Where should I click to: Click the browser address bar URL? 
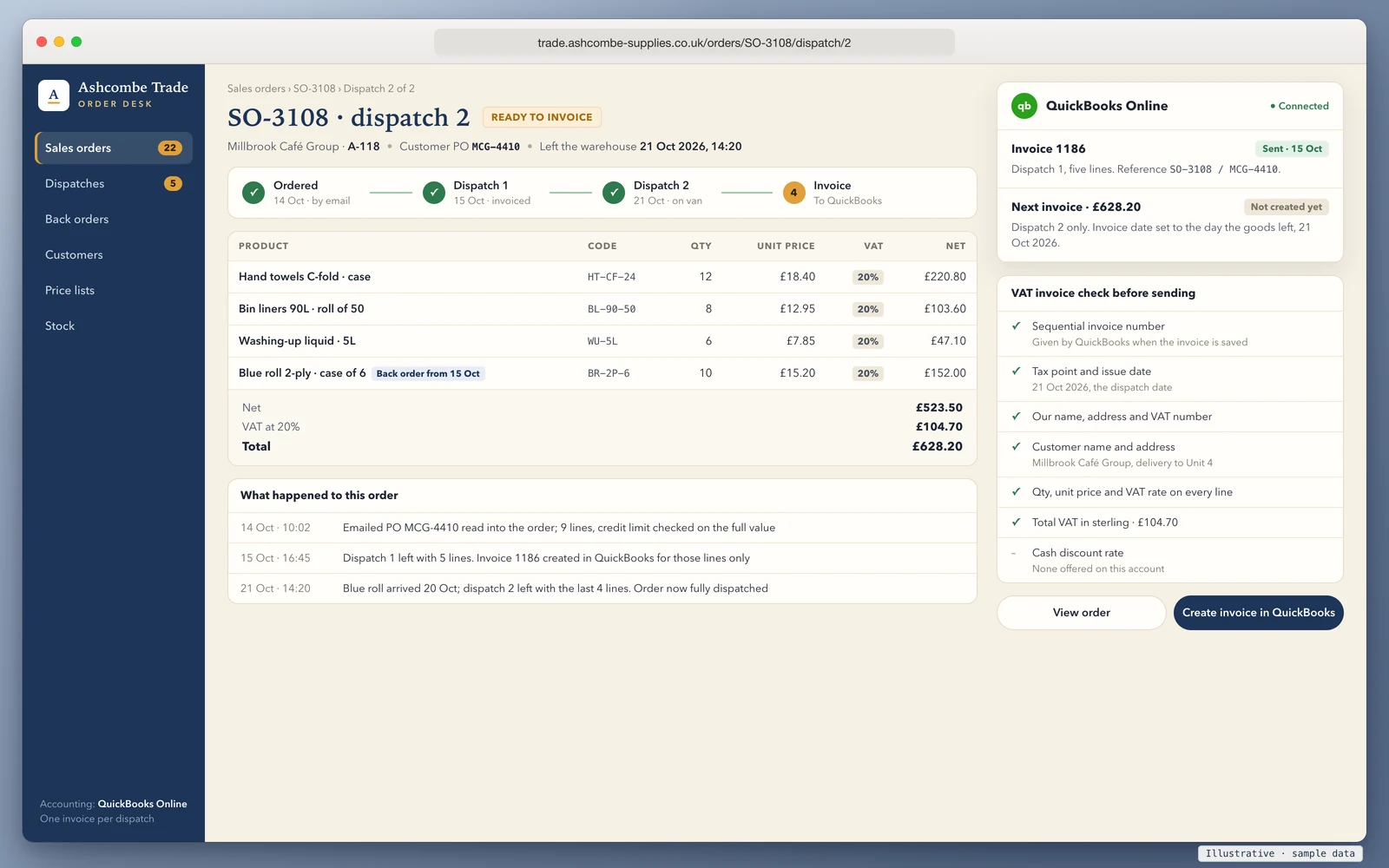(694, 43)
